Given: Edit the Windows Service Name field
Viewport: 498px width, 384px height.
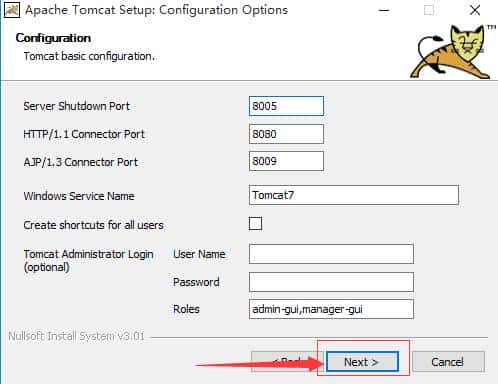Looking at the screenshot, I should [354, 195].
